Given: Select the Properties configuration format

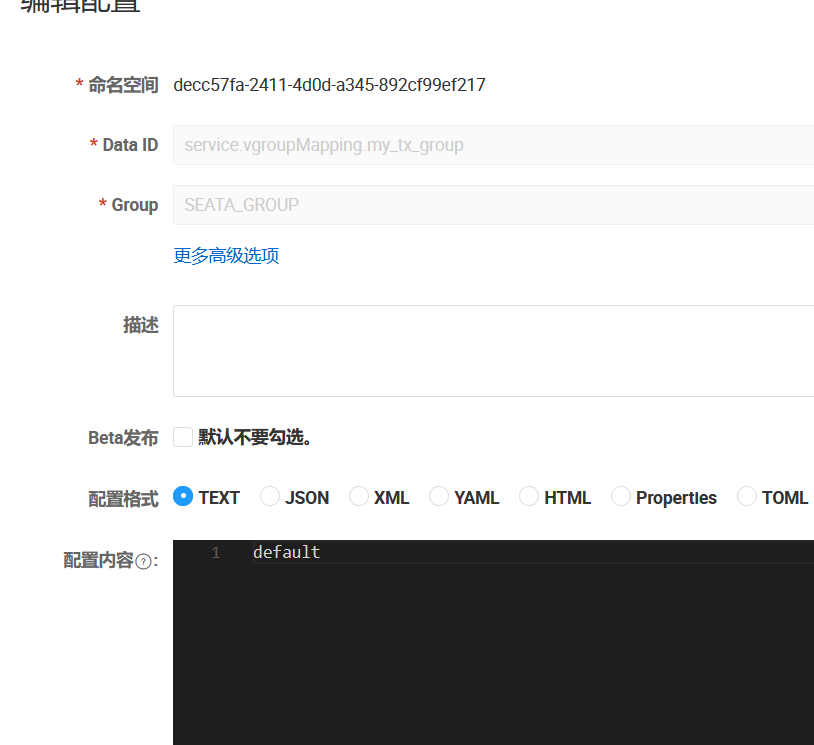Looking at the screenshot, I should 620,497.
